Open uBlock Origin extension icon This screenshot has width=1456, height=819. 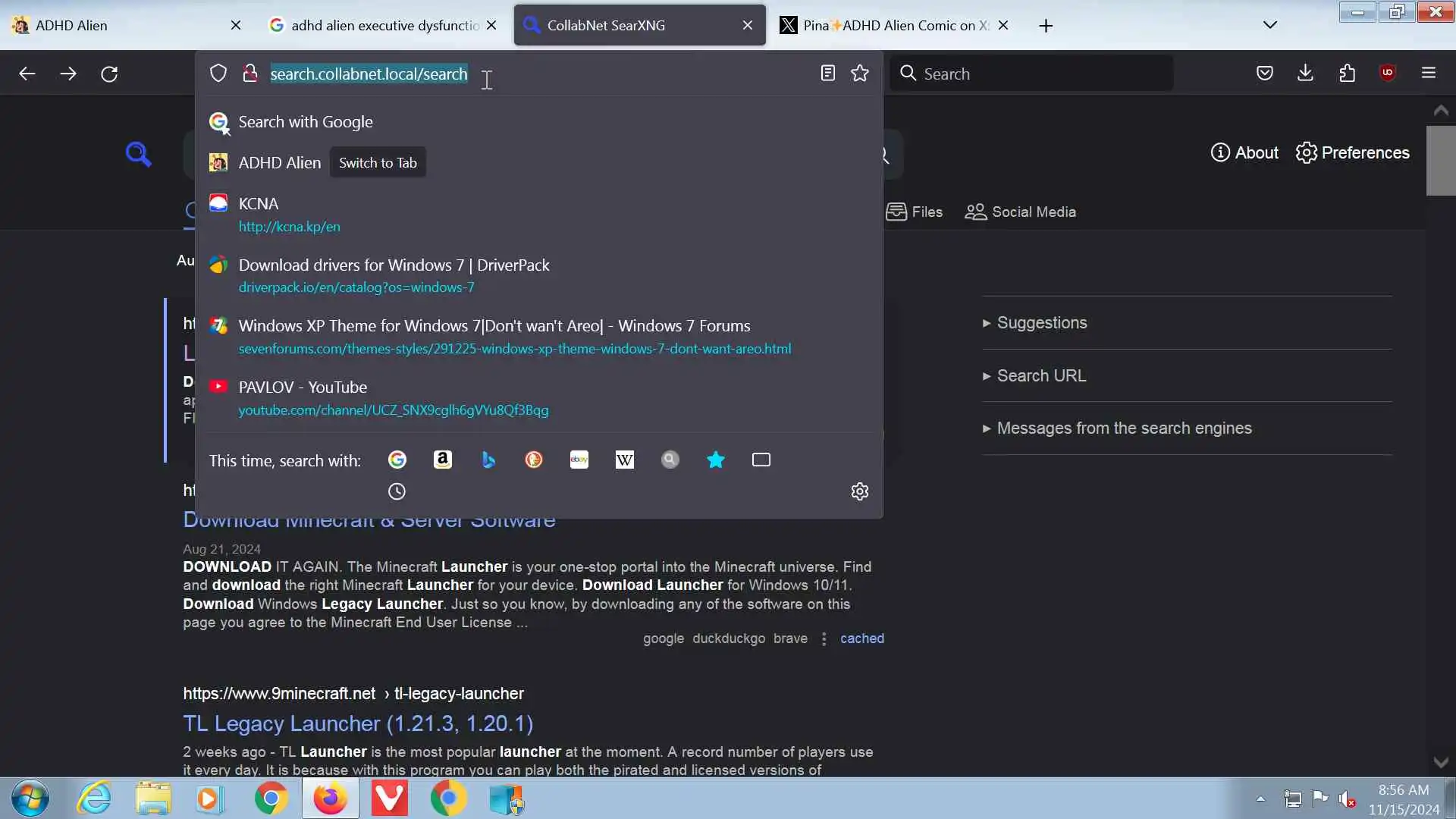1388,73
